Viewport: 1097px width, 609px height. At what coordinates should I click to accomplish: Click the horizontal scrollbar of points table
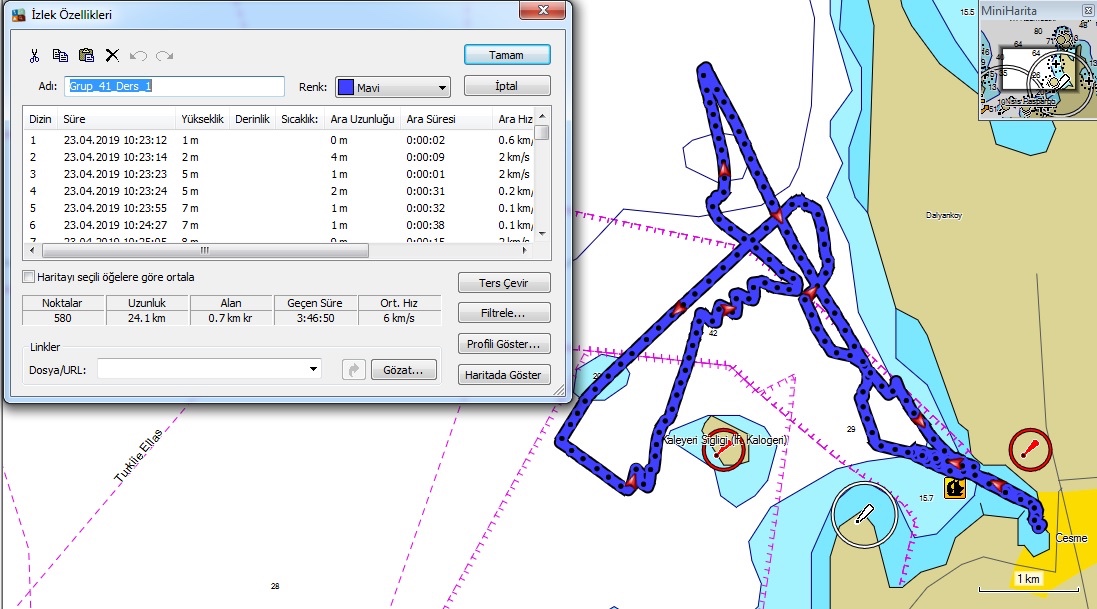pyautogui.click(x=205, y=250)
